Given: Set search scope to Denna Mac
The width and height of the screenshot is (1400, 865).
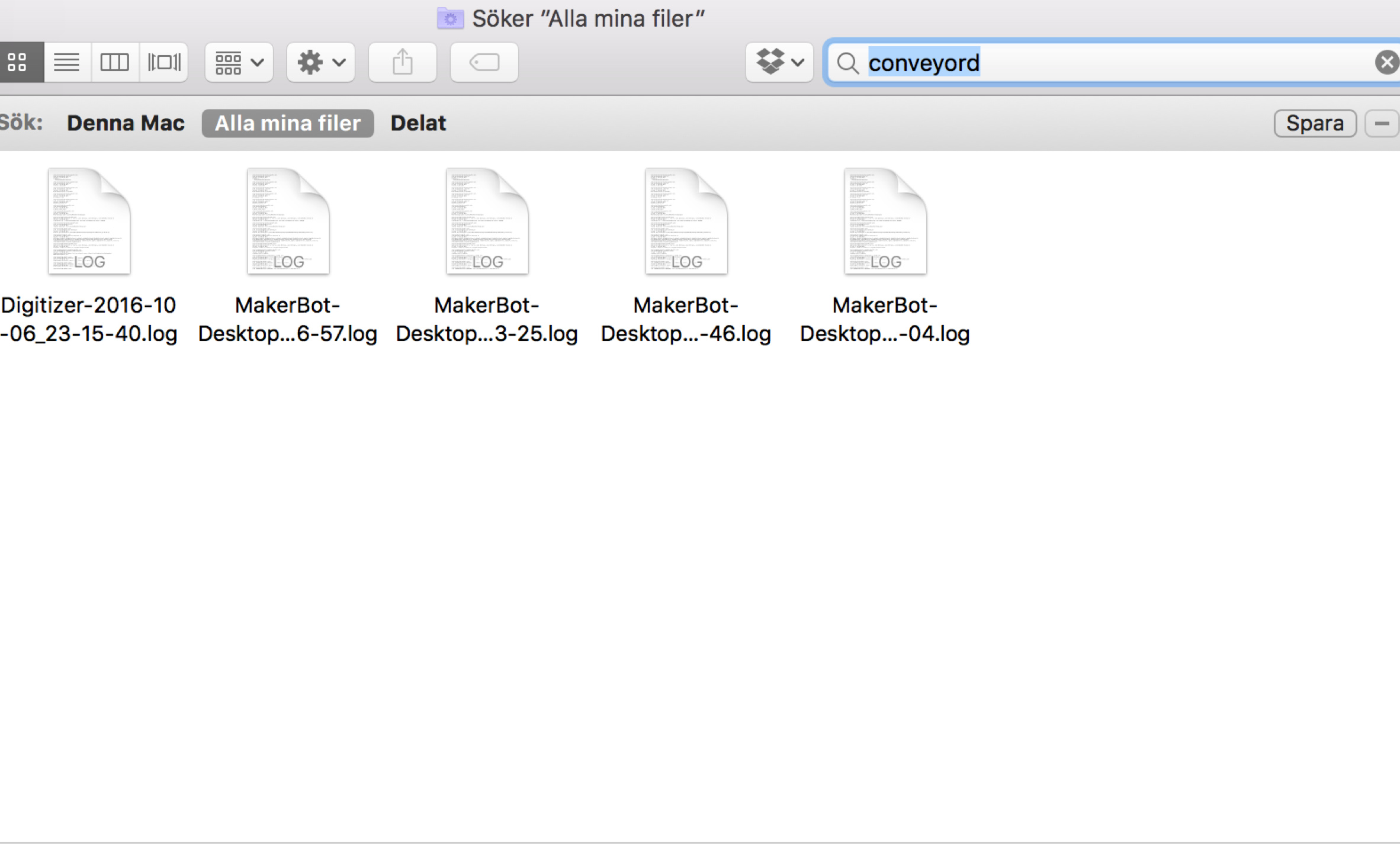Looking at the screenshot, I should pos(126,123).
